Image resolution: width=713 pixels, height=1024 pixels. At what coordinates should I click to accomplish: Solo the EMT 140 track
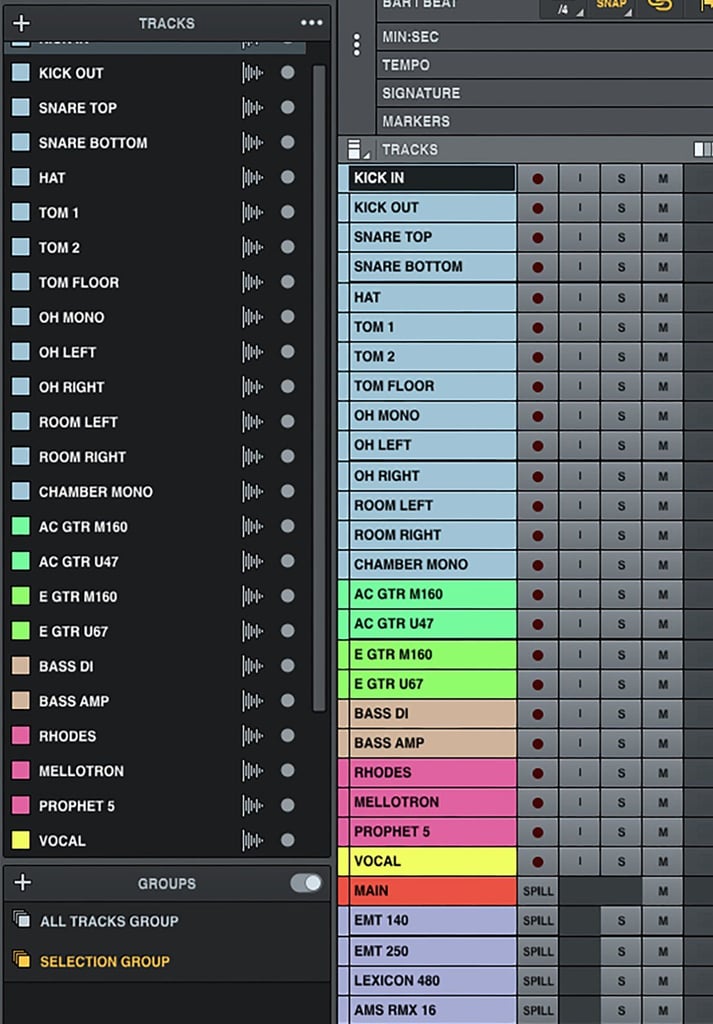click(621, 921)
